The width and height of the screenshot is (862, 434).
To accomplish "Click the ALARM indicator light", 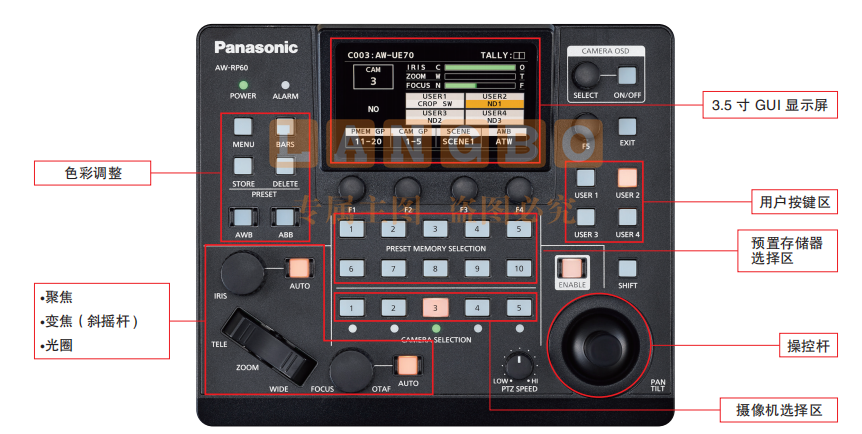I will point(285,85).
